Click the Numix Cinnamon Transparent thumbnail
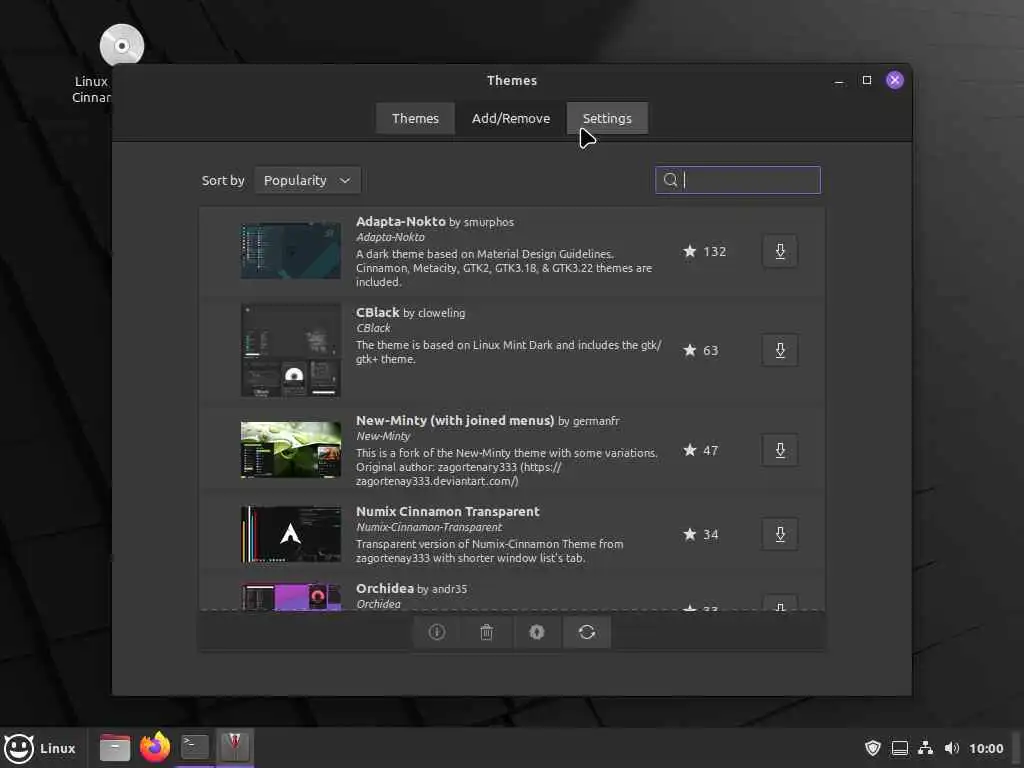The width and height of the screenshot is (1024, 768). point(291,534)
